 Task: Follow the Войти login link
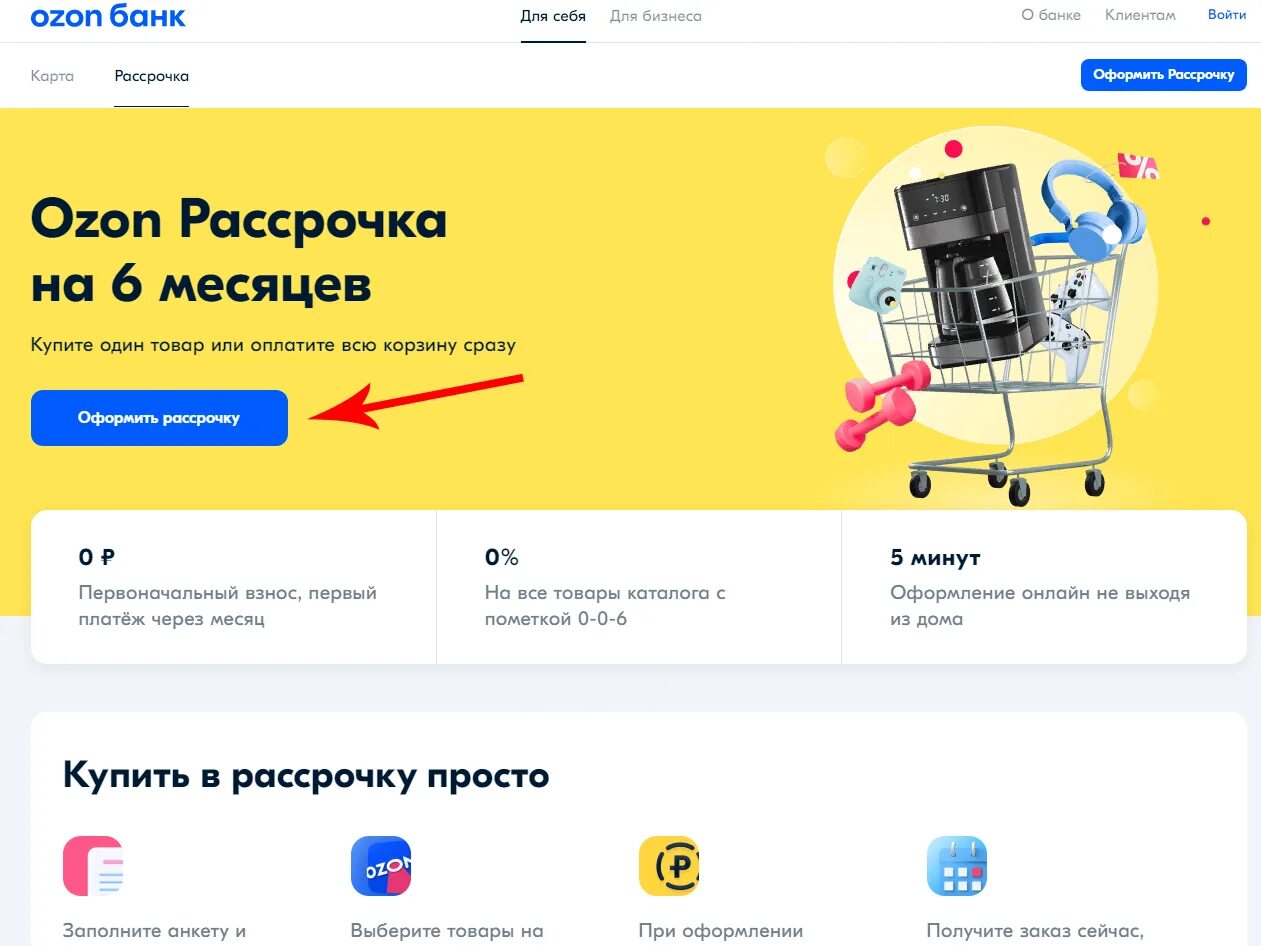(1227, 15)
